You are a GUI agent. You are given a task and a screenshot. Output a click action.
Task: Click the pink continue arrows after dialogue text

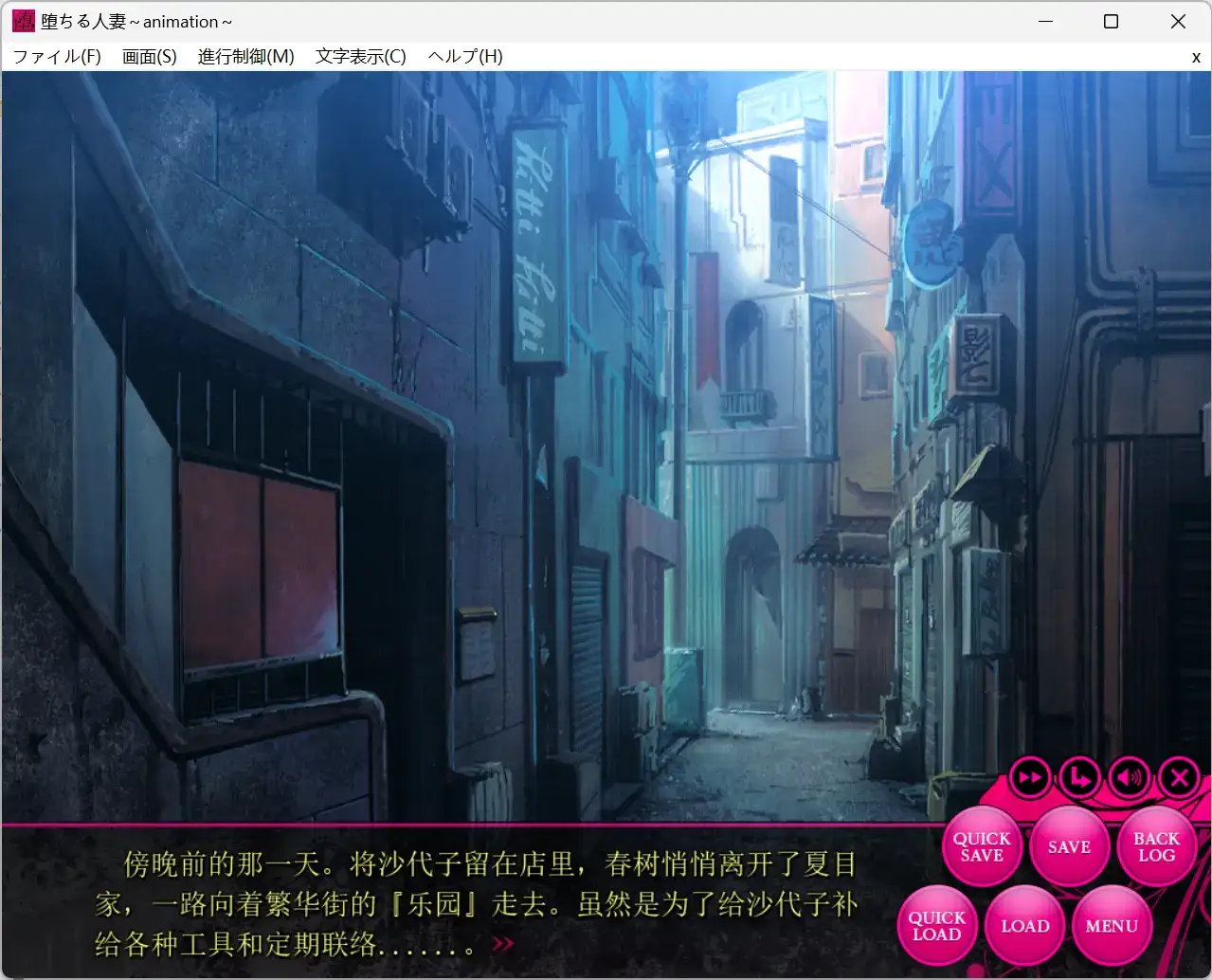[x=503, y=943]
